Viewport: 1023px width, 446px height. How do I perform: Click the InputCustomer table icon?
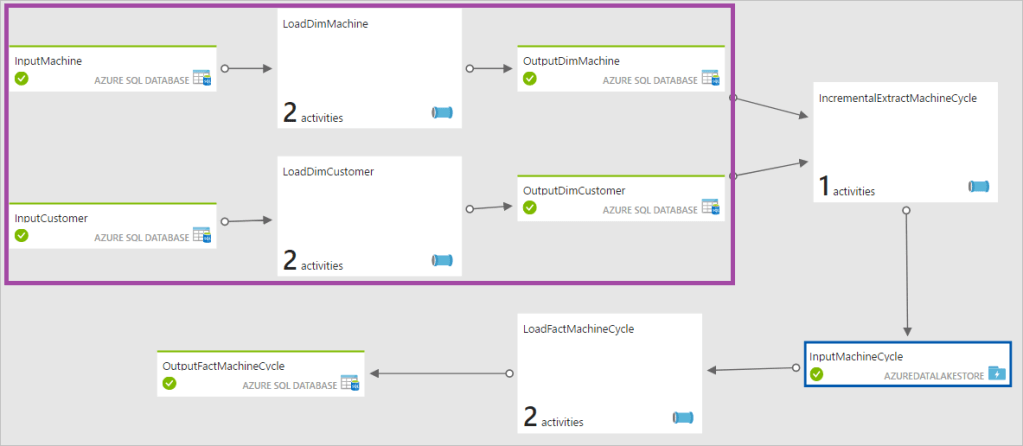pyautogui.click(x=201, y=236)
